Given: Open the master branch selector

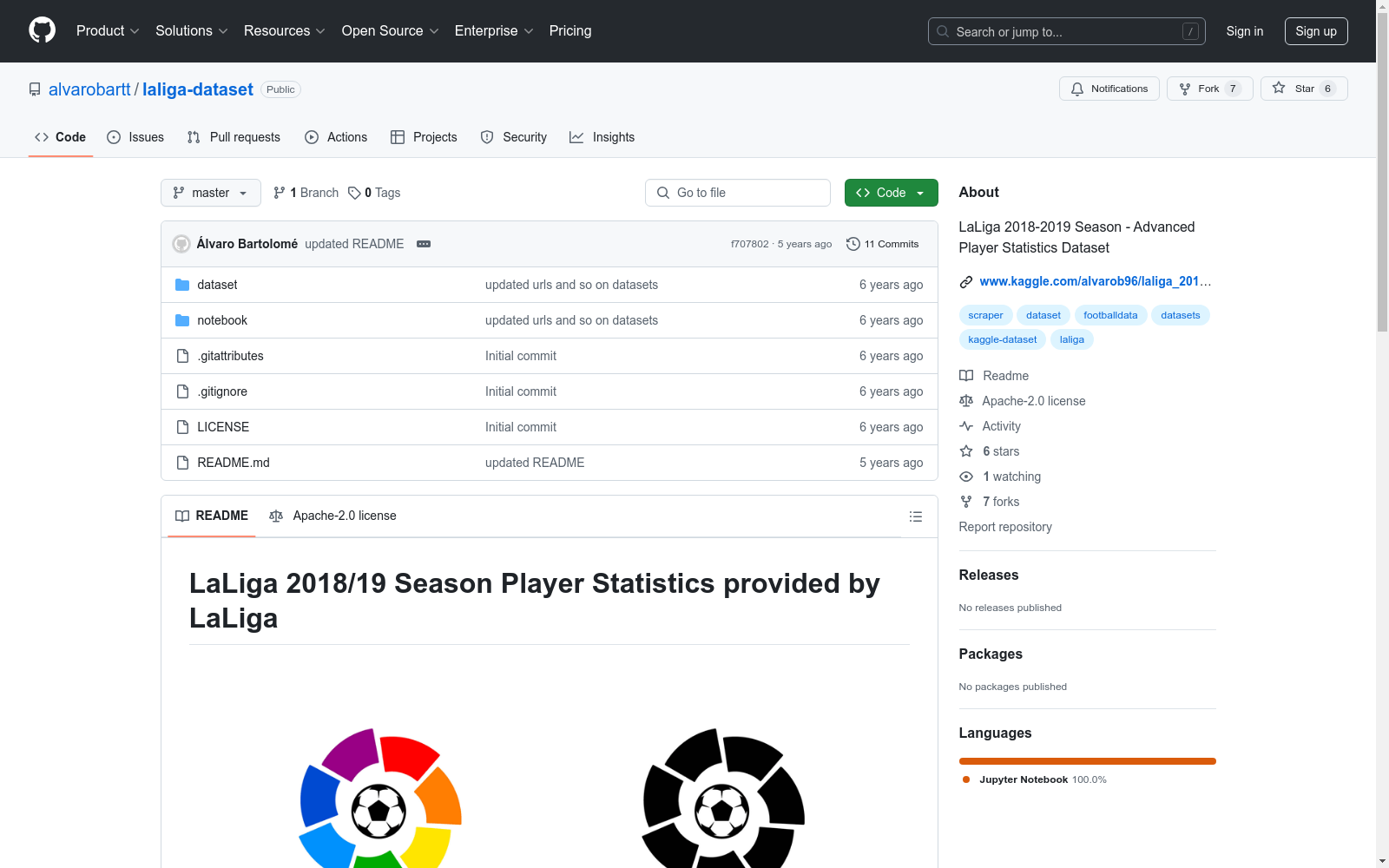Looking at the screenshot, I should click(x=211, y=193).
